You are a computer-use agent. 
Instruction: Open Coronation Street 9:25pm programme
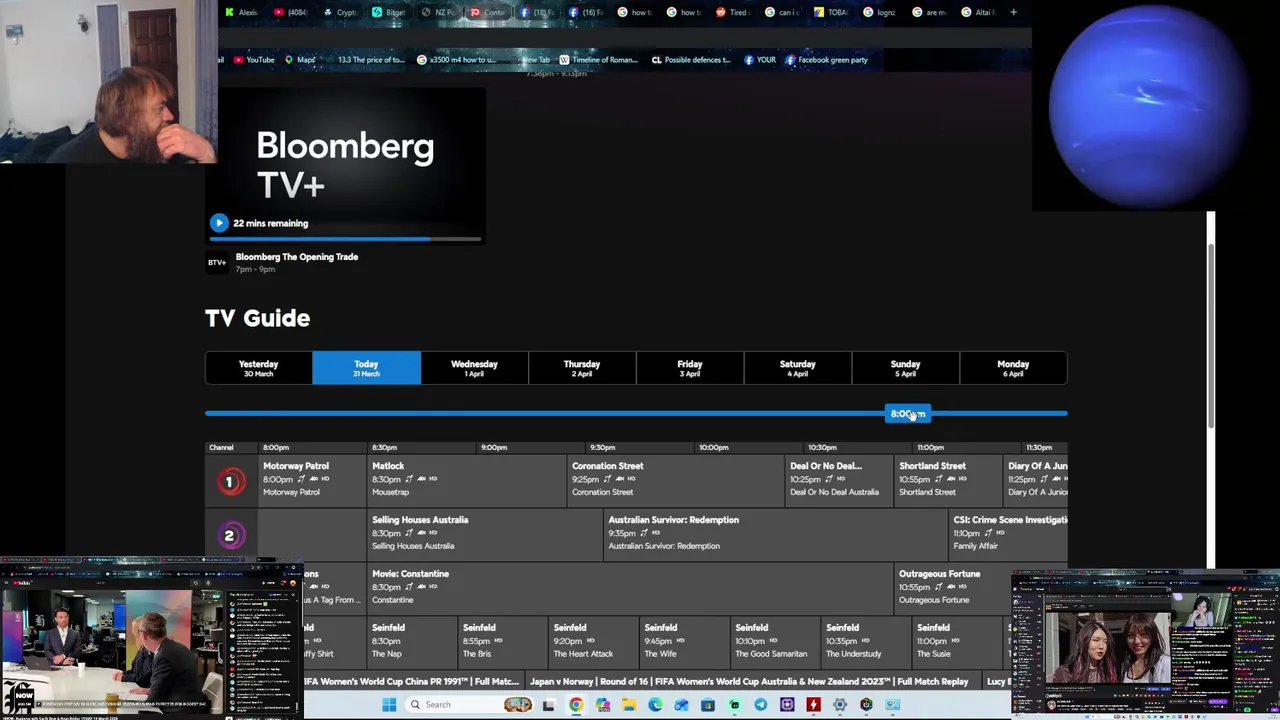[x=675, y=479]
